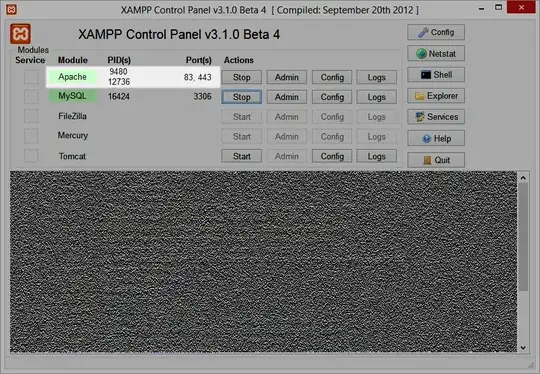This screenshot has height=374, width=540.
Task: Open the Explorer folder button
Action: pyautogui.click(x=436, y=96)
